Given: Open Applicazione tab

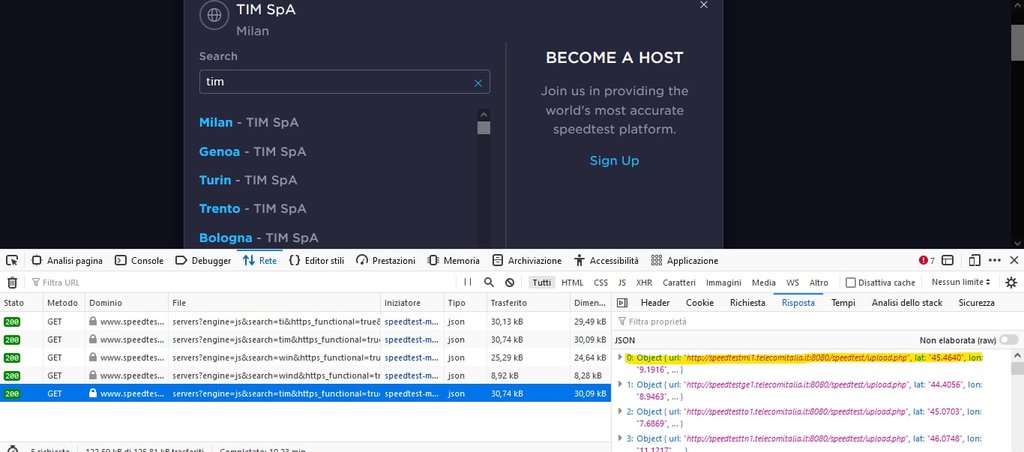Looking at the screenshot, I should pos(684,261).
